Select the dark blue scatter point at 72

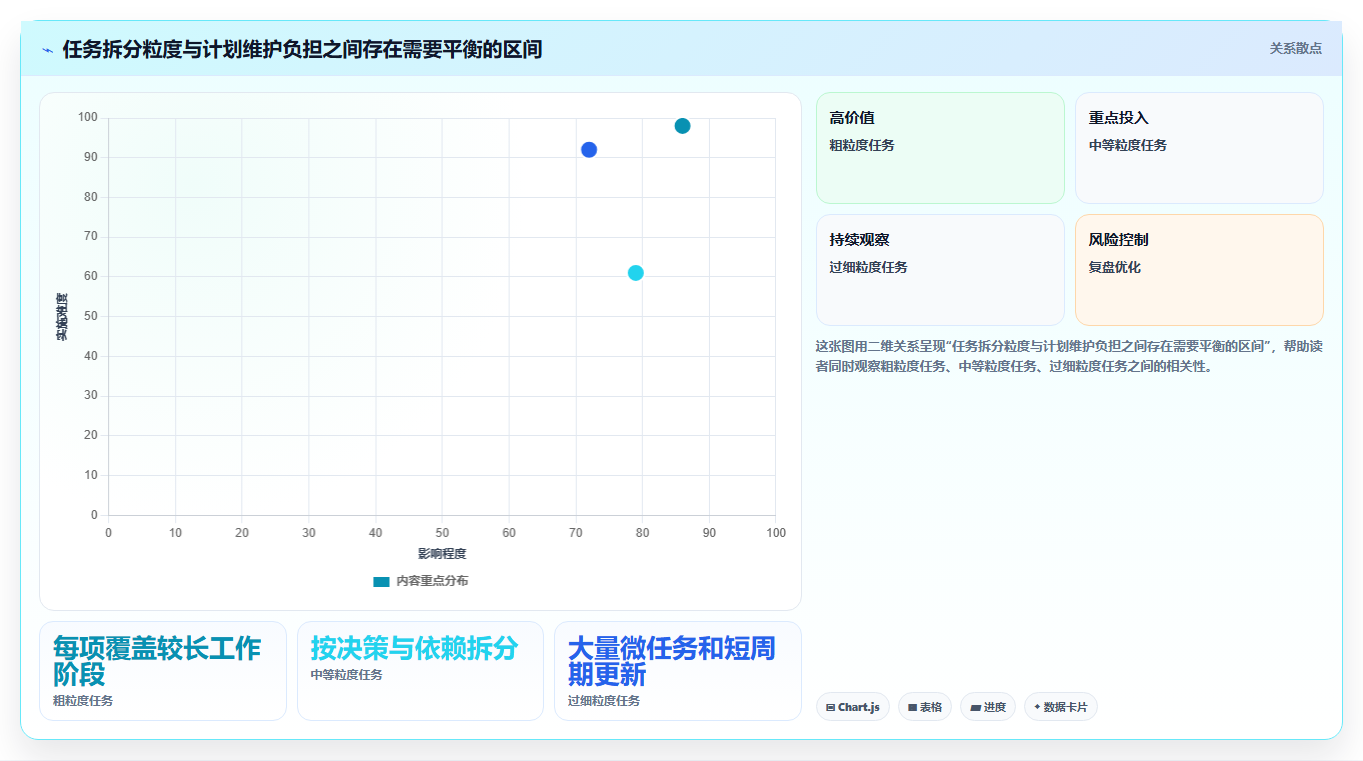tap(589, 150)
